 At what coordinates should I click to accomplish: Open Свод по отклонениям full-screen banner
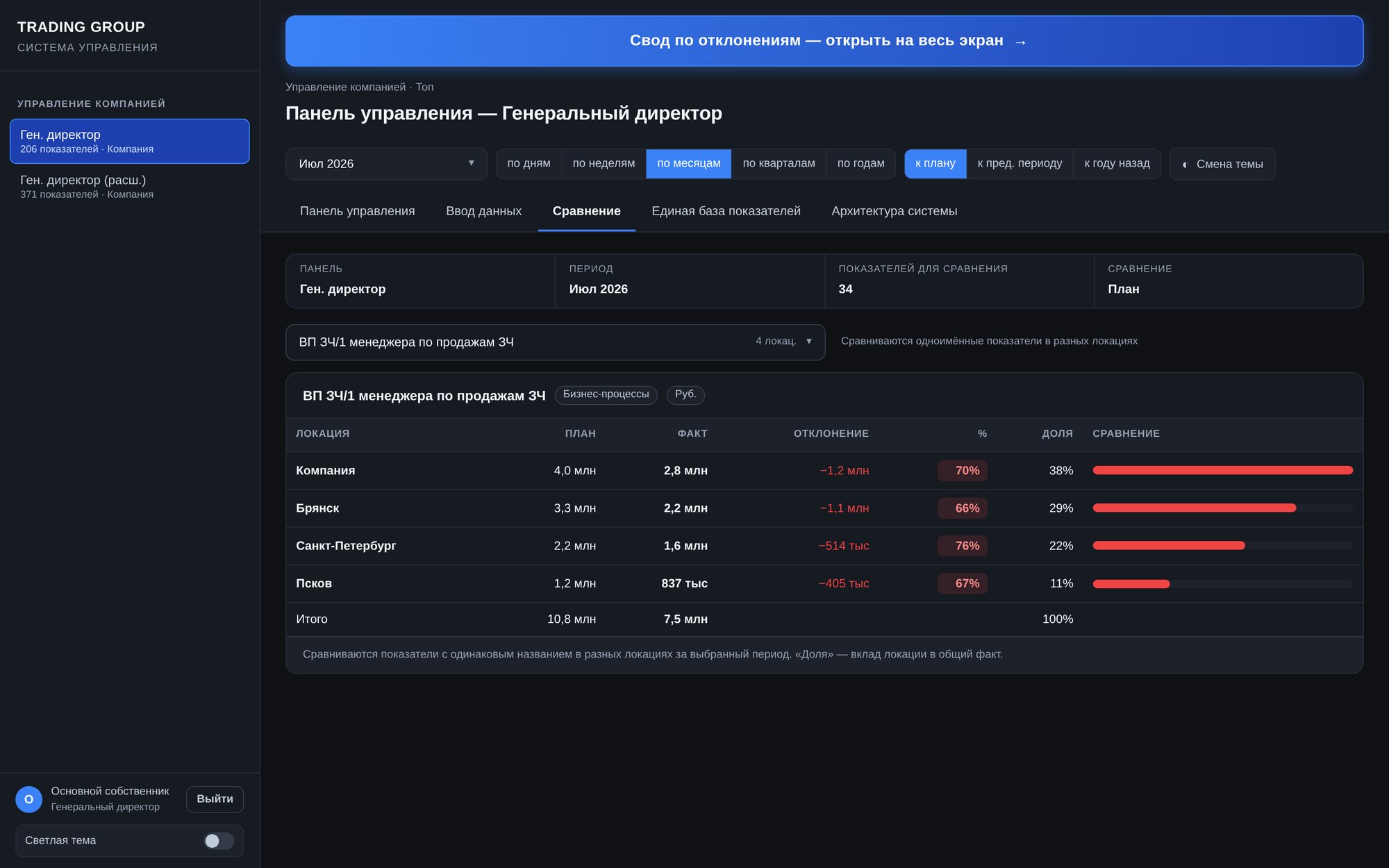[824, 41]
